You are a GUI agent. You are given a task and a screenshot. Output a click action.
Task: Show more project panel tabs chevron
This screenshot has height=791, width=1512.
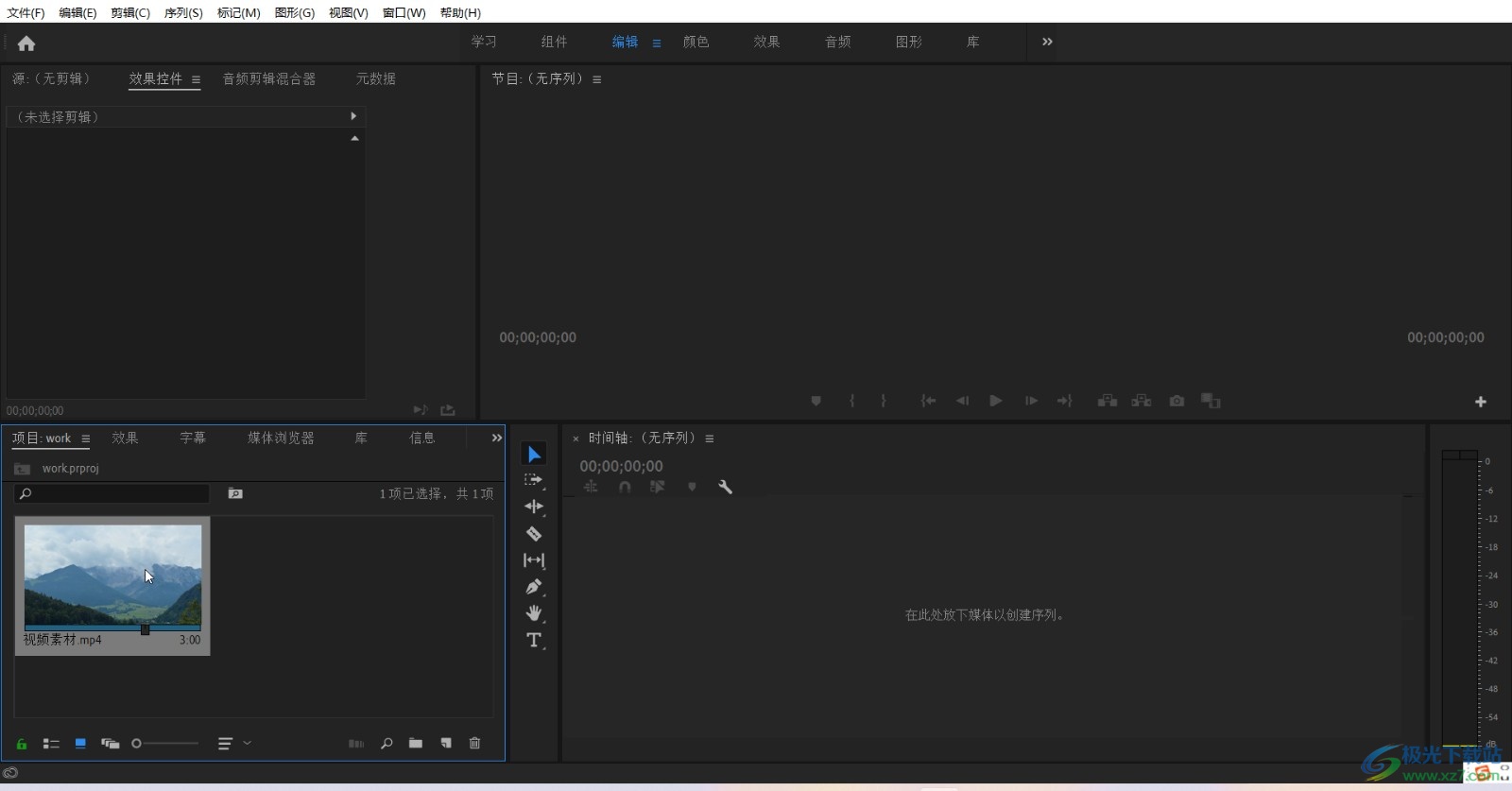coord(496,438)
